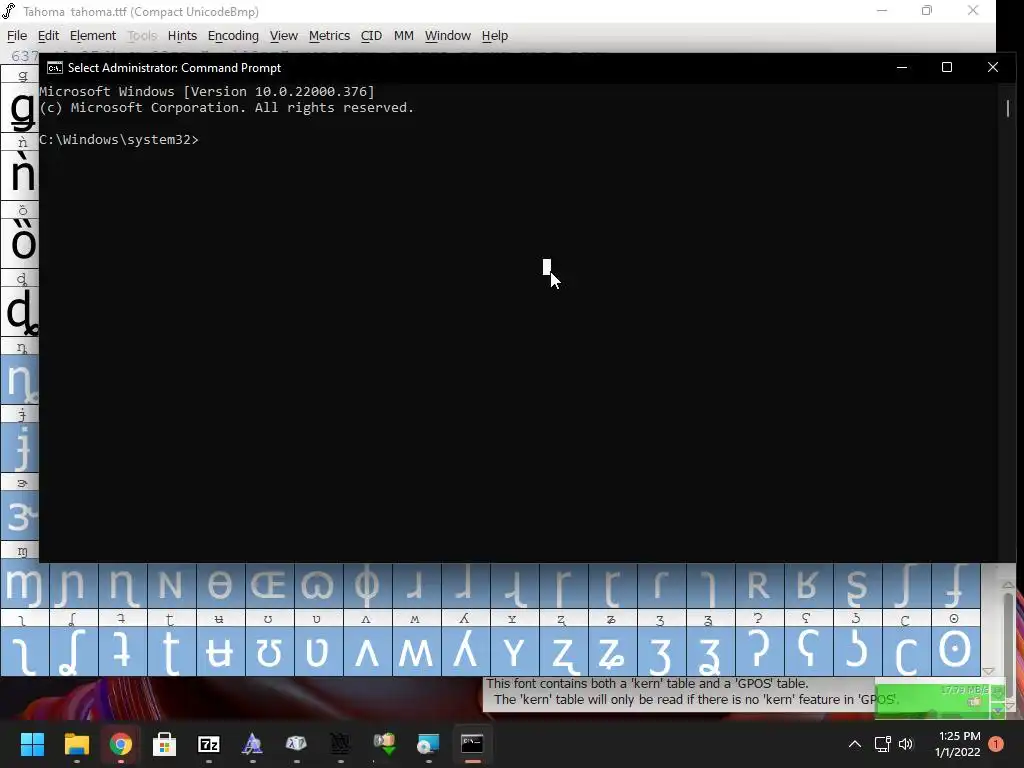
Task: Open the Windows Start menu
Action: pos(32,744)
